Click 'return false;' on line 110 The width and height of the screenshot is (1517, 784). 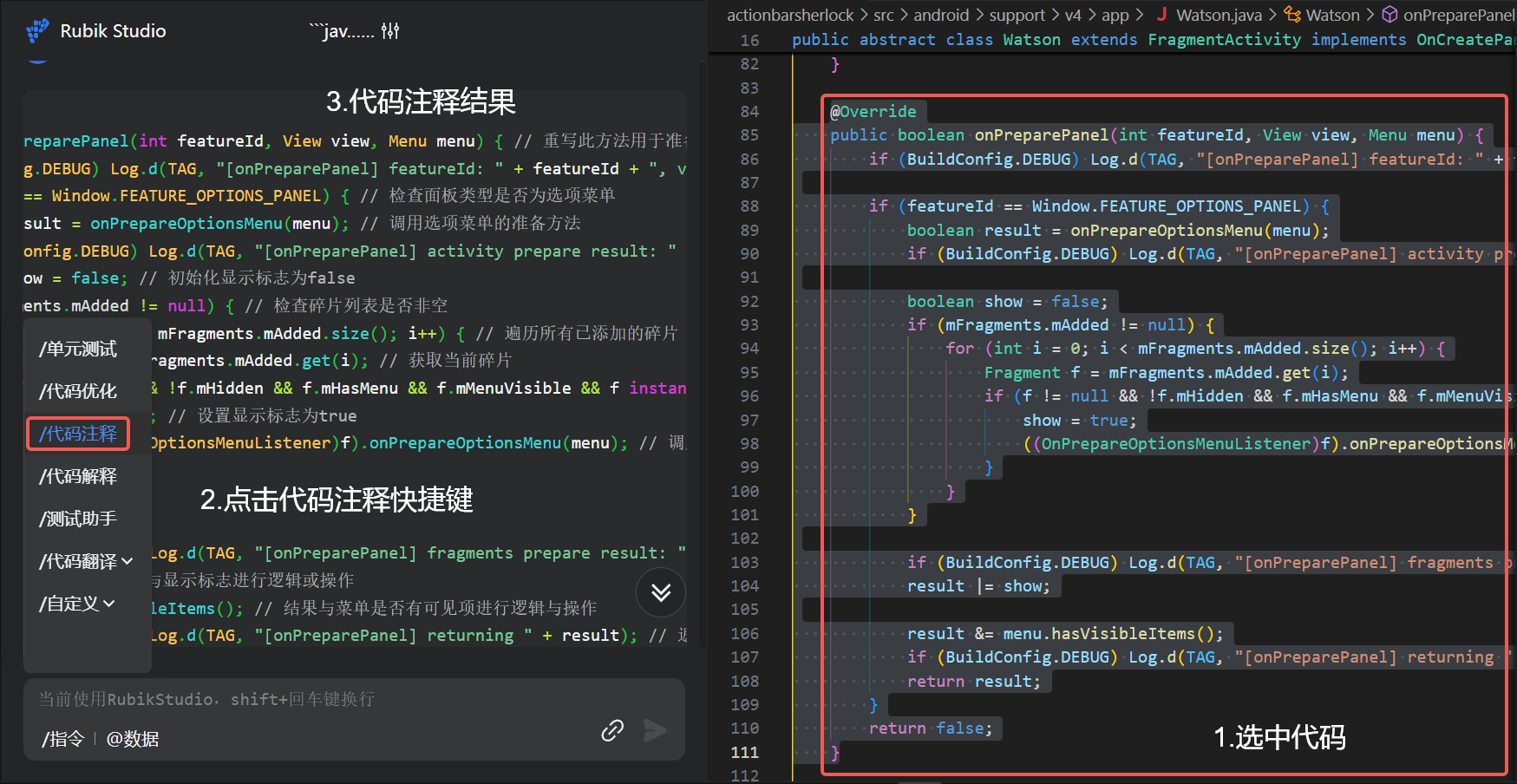click(931, 728)
